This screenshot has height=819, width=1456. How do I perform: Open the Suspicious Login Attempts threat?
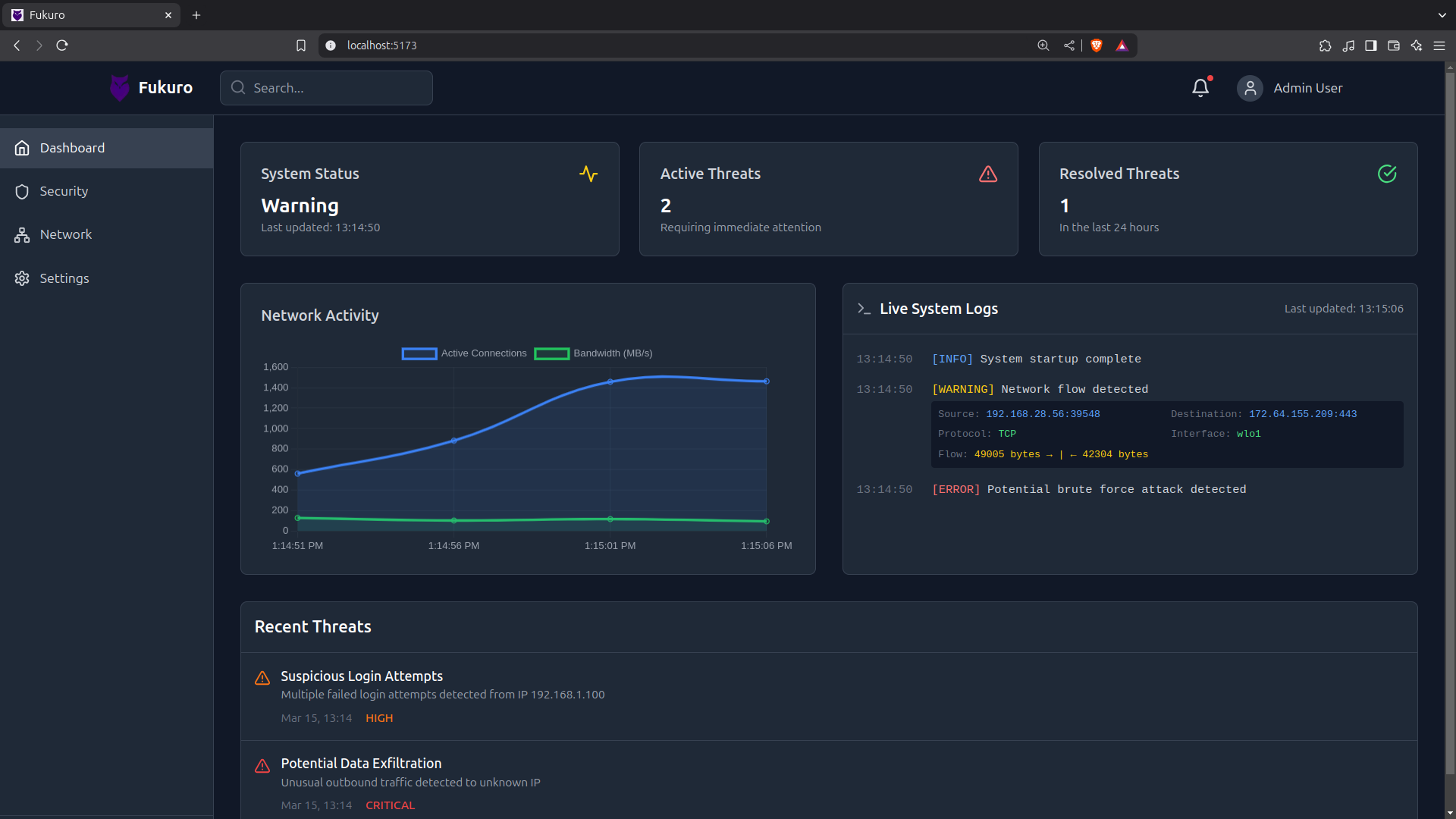362,676
